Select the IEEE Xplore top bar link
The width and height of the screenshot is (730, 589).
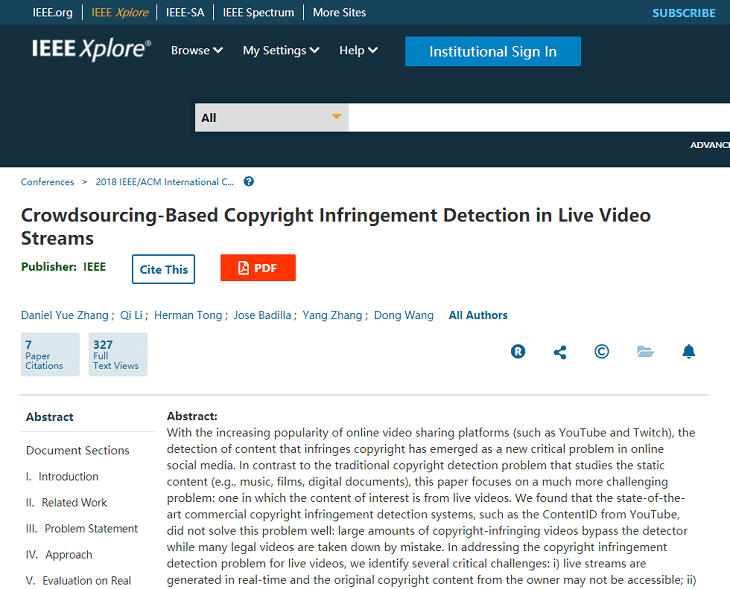(120, 13)
